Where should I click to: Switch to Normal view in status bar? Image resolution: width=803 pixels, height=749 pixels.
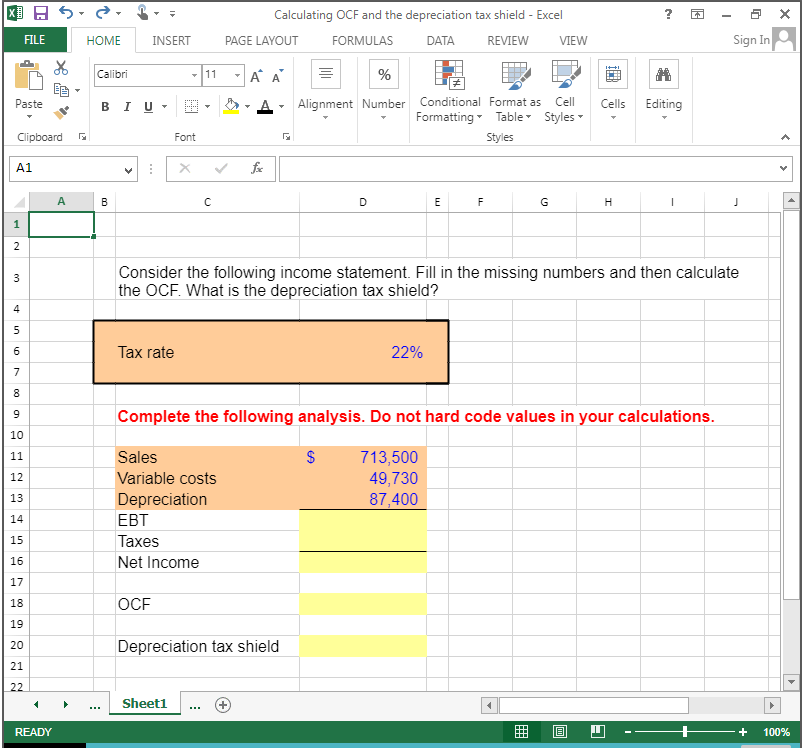(x=521, y=732)
